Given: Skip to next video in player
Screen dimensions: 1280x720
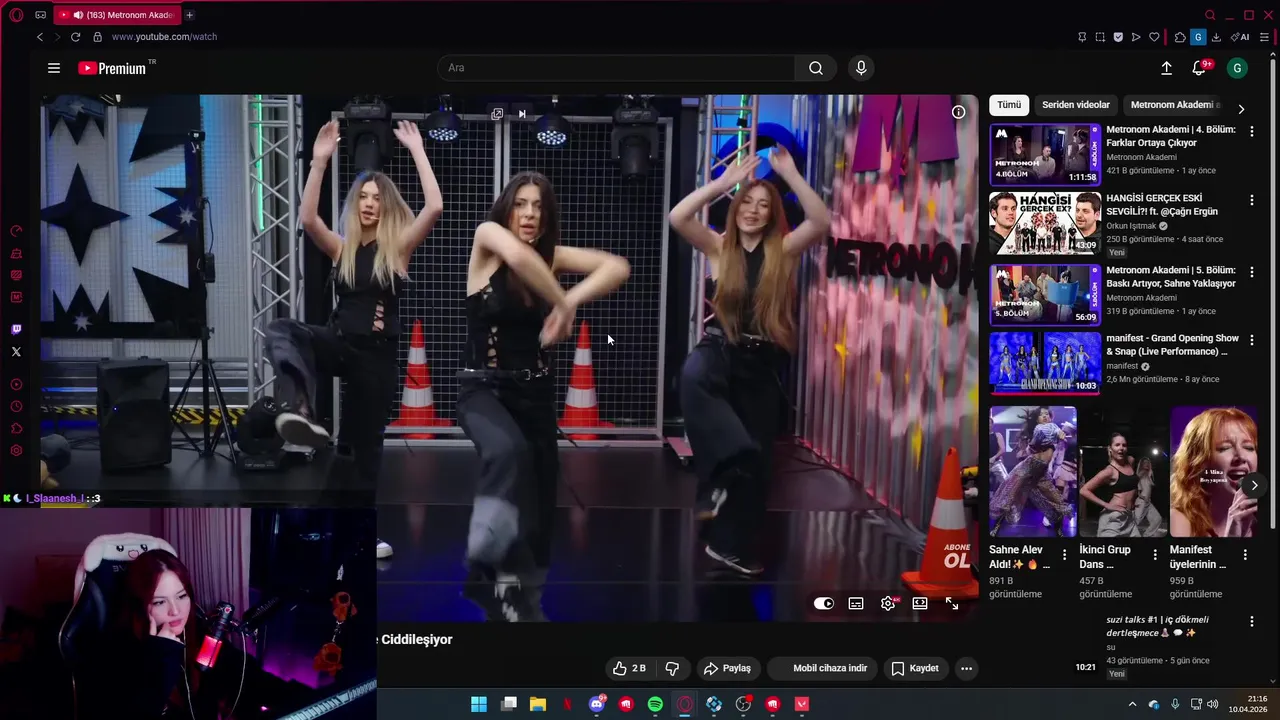Looking at the screenshot, I should coord(522,114).
